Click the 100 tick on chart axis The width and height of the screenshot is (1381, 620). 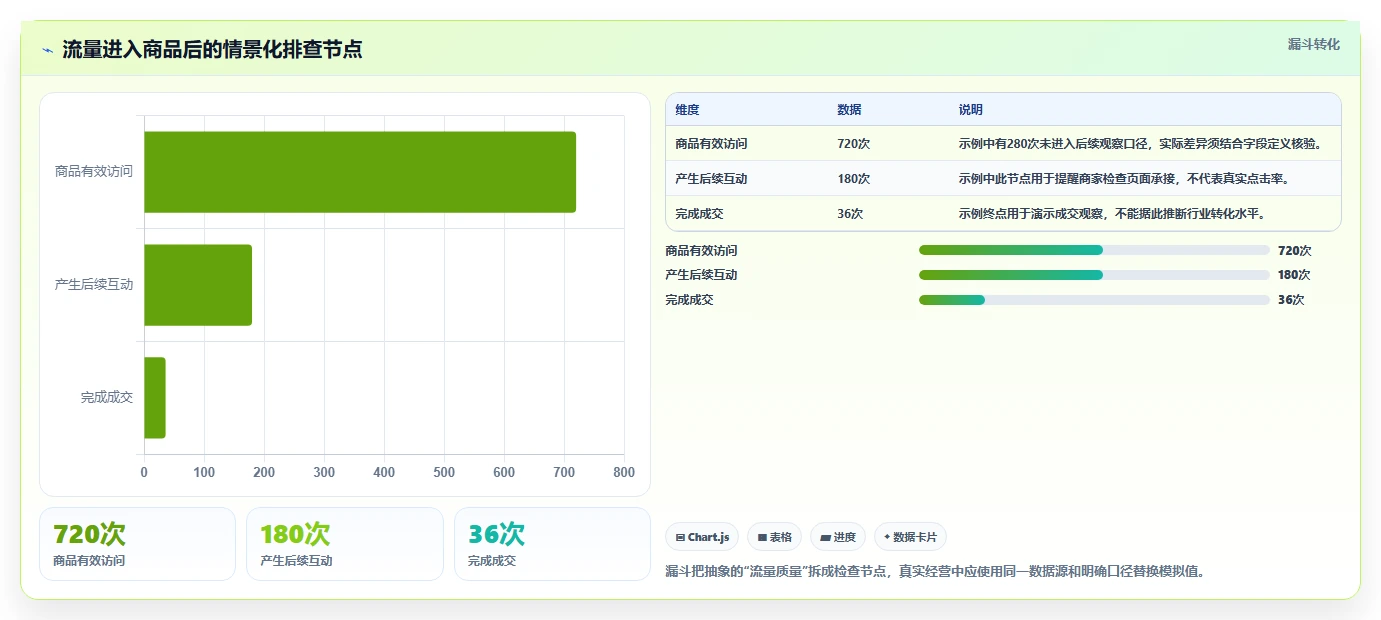204,472
